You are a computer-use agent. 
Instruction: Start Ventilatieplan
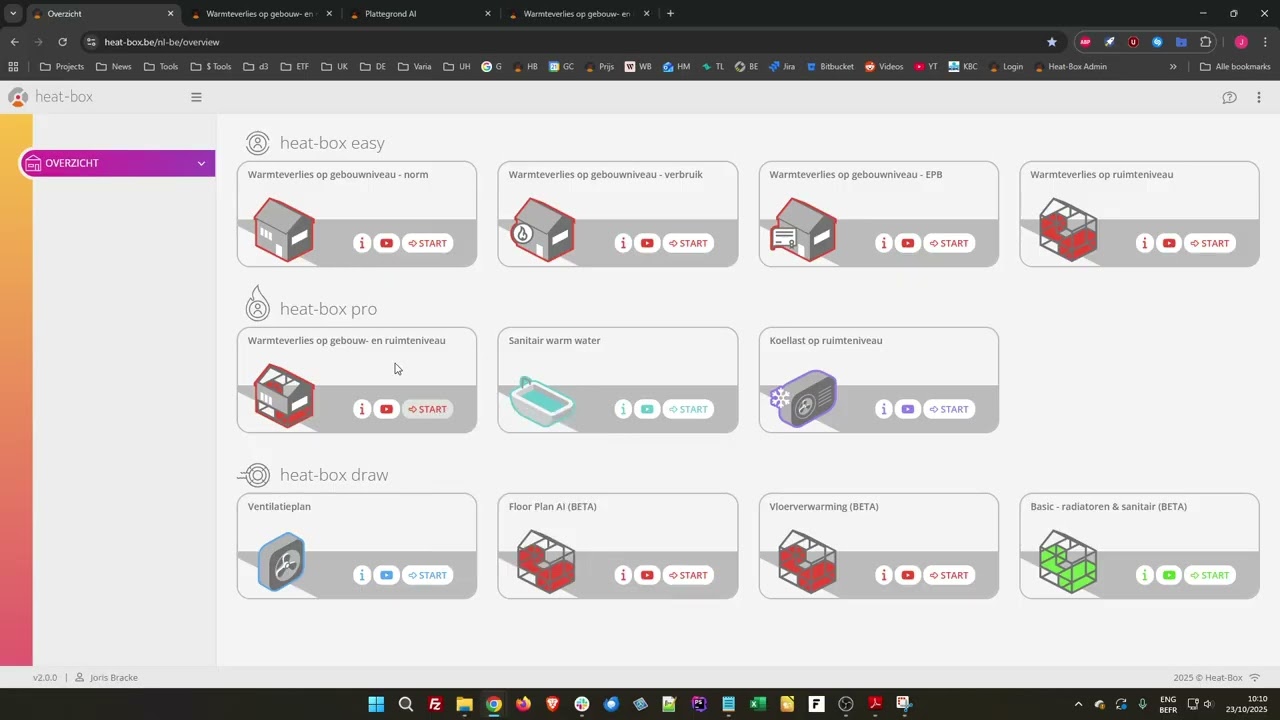[427, 575]
